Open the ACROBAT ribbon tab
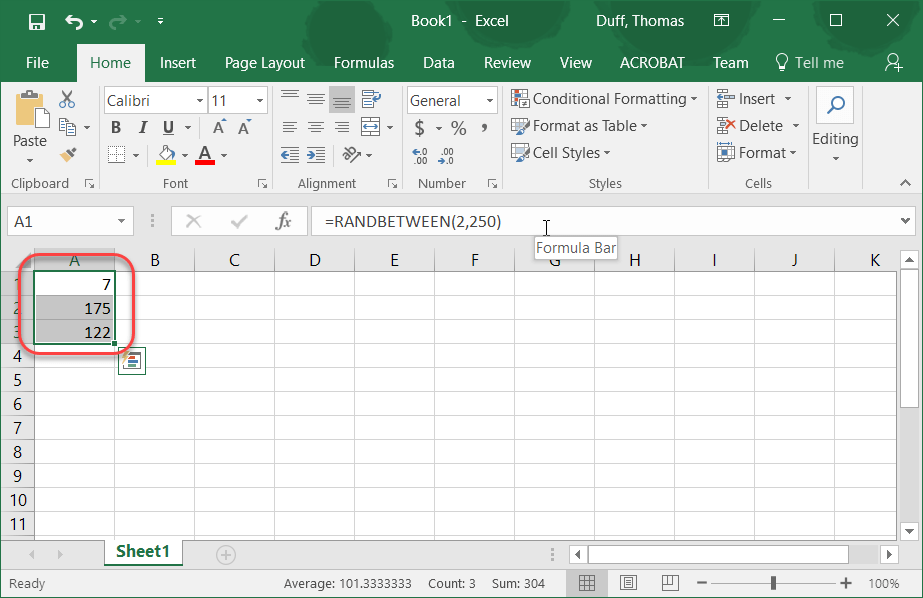 [x=651, y=62]
